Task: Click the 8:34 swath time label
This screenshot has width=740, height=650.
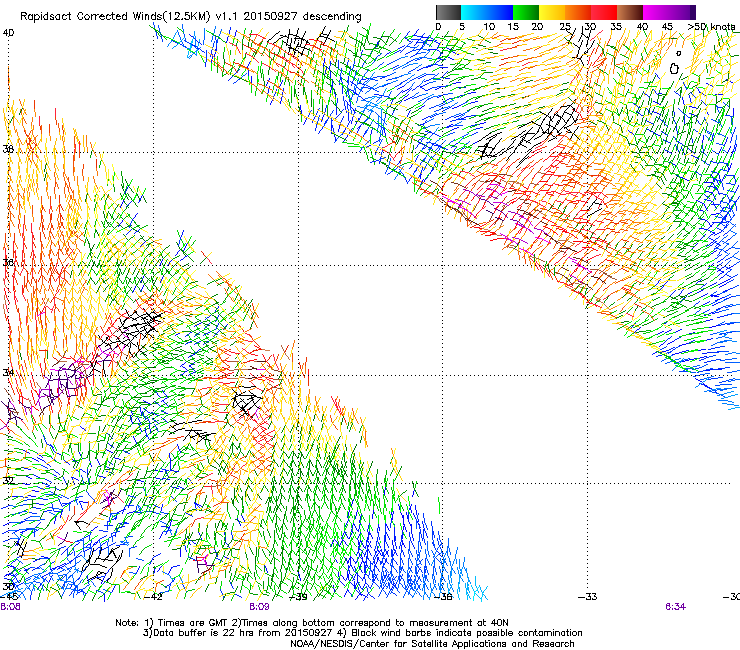Action: coord(675,607)
